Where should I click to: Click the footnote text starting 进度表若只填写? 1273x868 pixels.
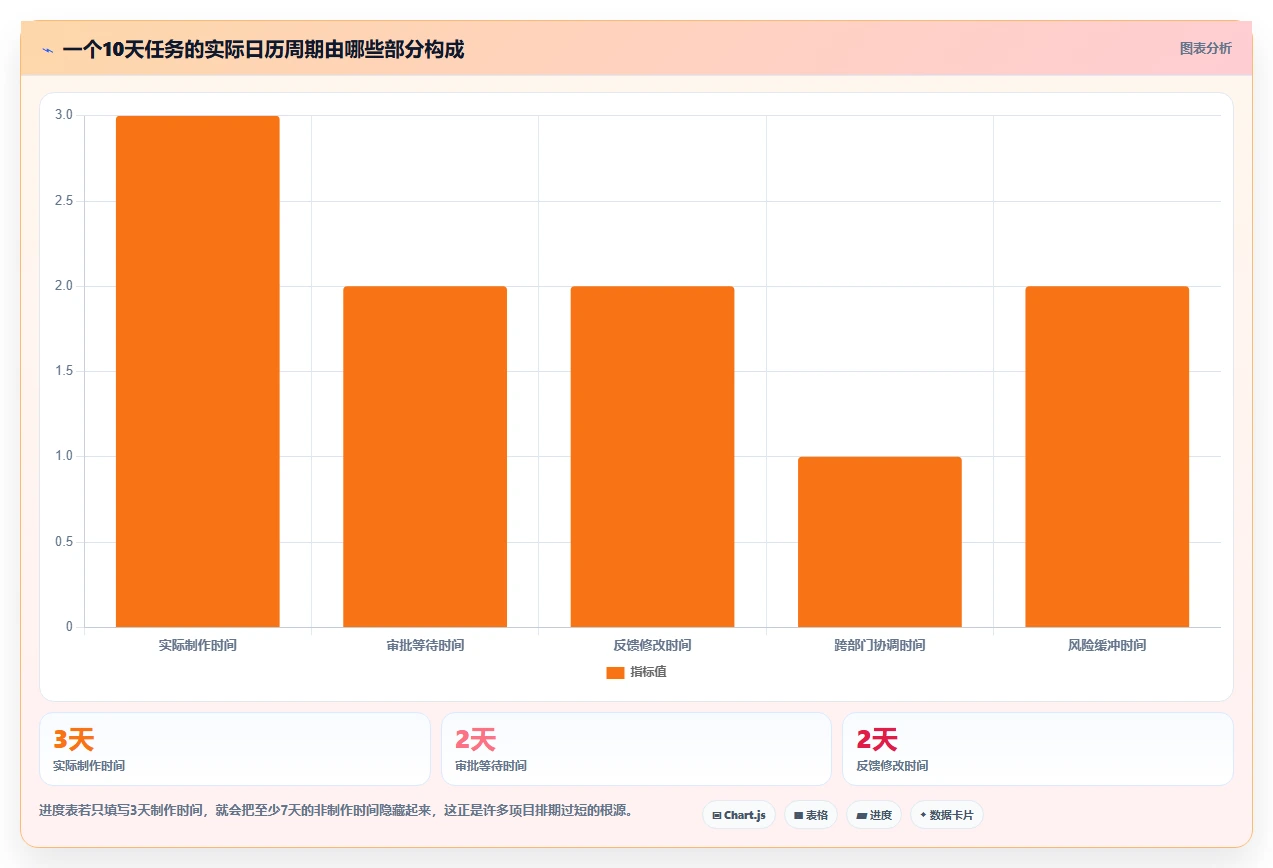tap(336, 810)
